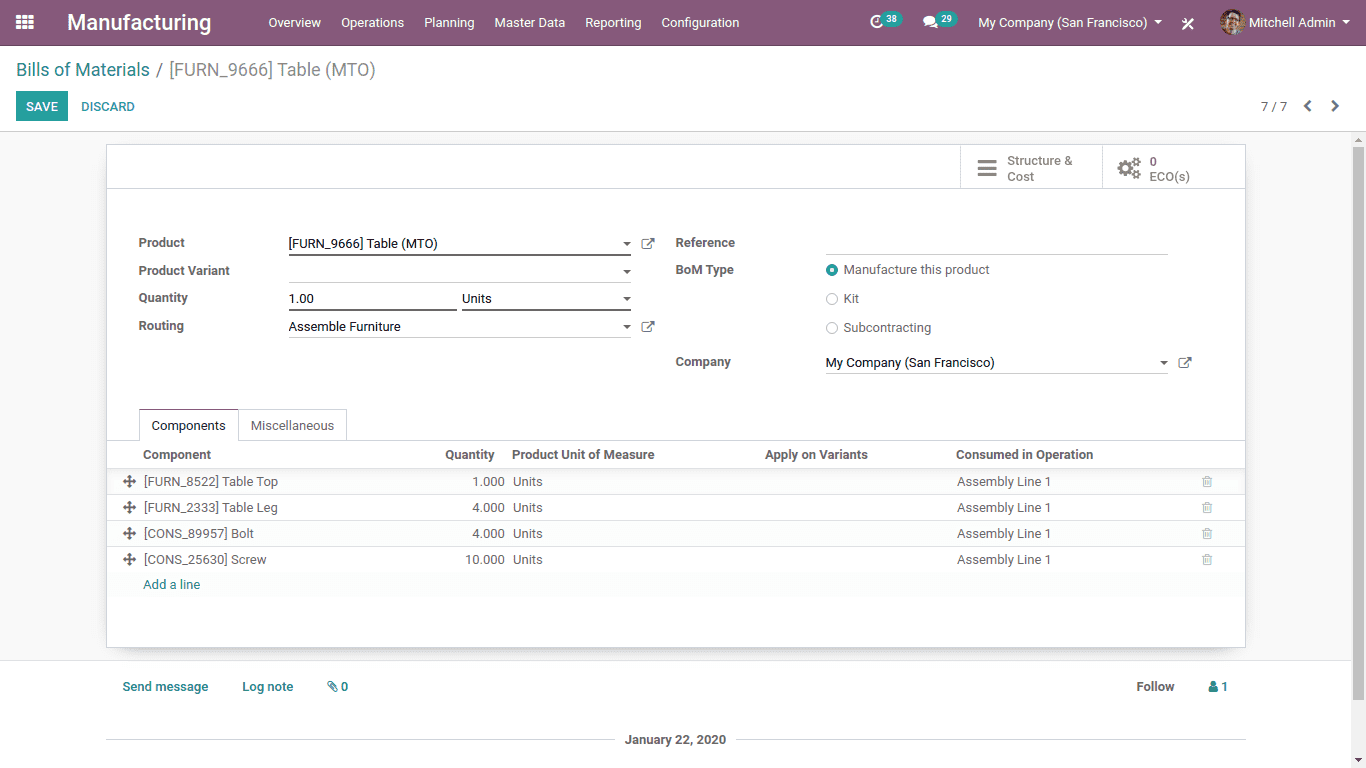Select the [CONS_89957] Bolt cell
The width and height of the screenshot is (1366, 768).
click(x=199, y=533)
